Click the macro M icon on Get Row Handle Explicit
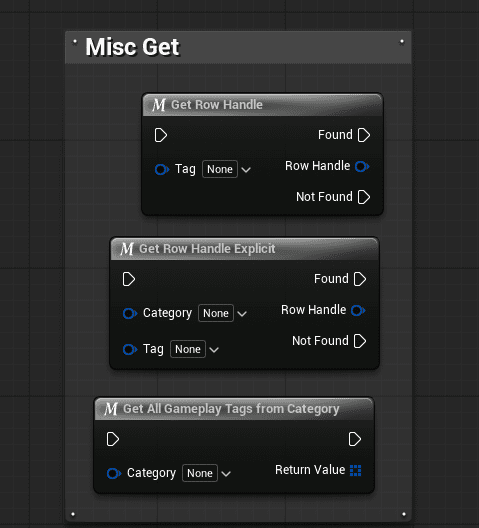The height and width of the screenshot is (528, 479). click(x=127, y=249)
